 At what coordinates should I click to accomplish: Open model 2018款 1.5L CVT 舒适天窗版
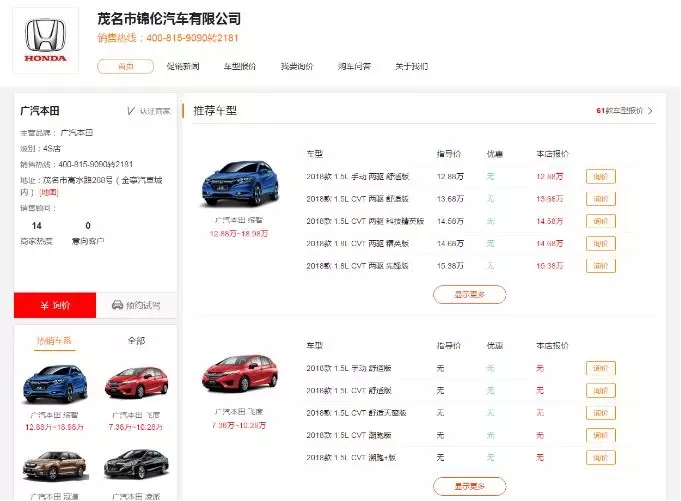click(x=356, y=413)
